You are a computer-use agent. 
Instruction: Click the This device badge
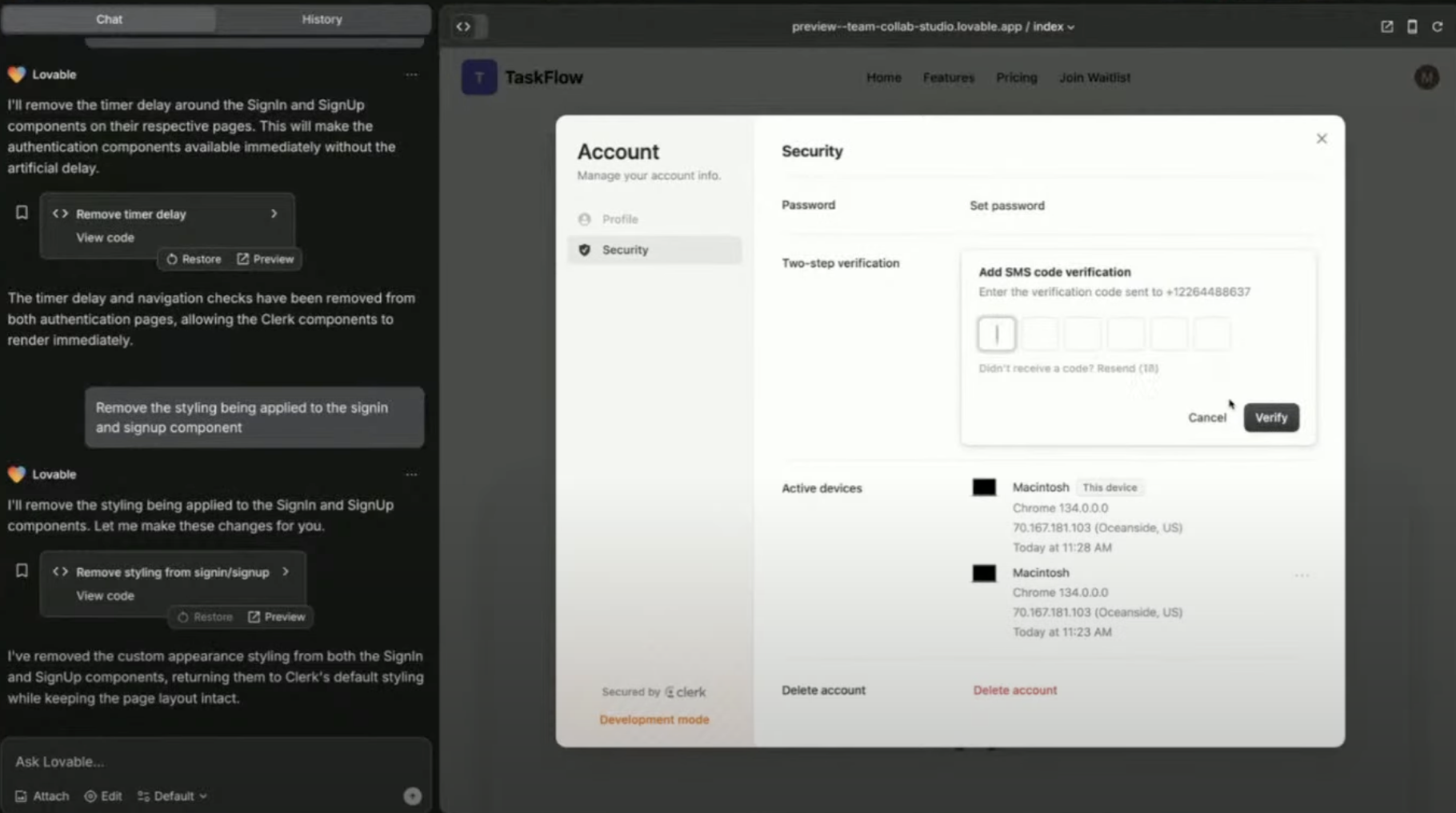[x=1110, y=487]
